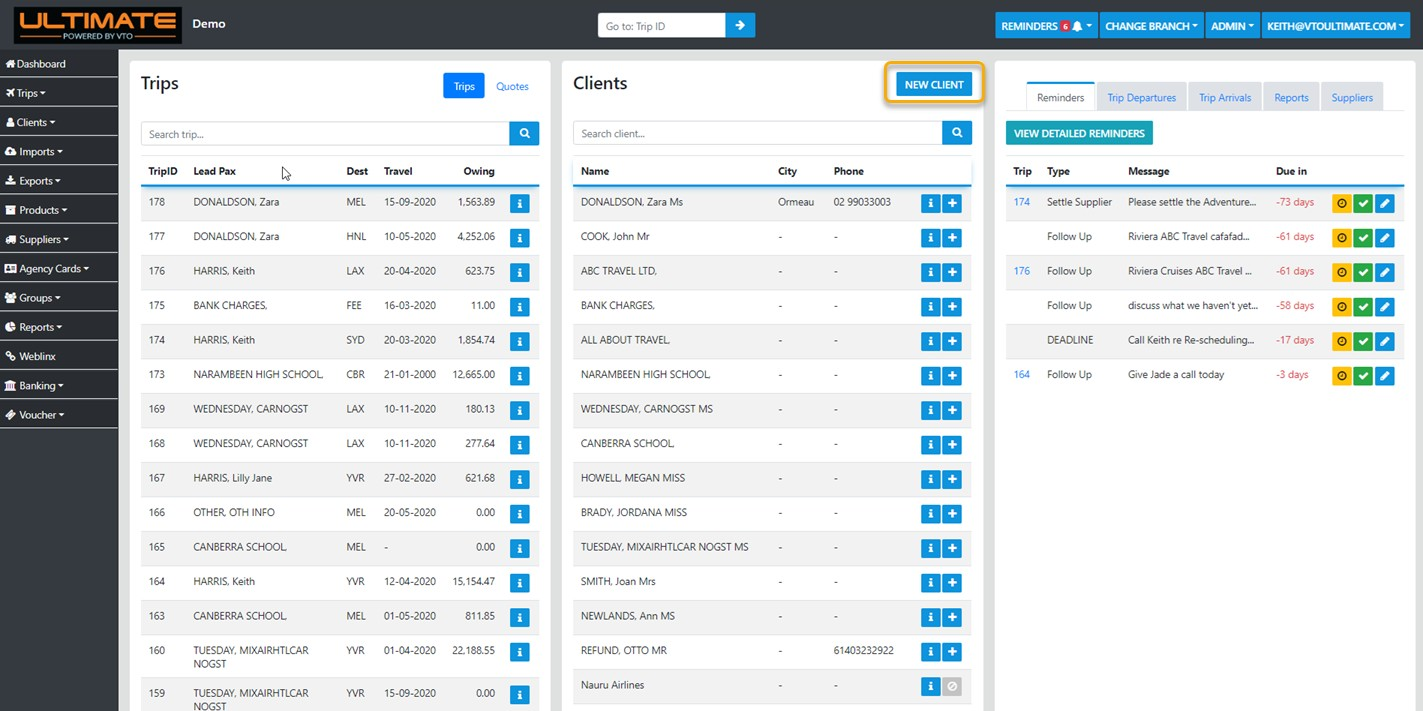Image resolution: width=1423 pixels, height=711 pixels.
Task: Snooze the Settle Supplier reminder
Action: (1342, 203)
